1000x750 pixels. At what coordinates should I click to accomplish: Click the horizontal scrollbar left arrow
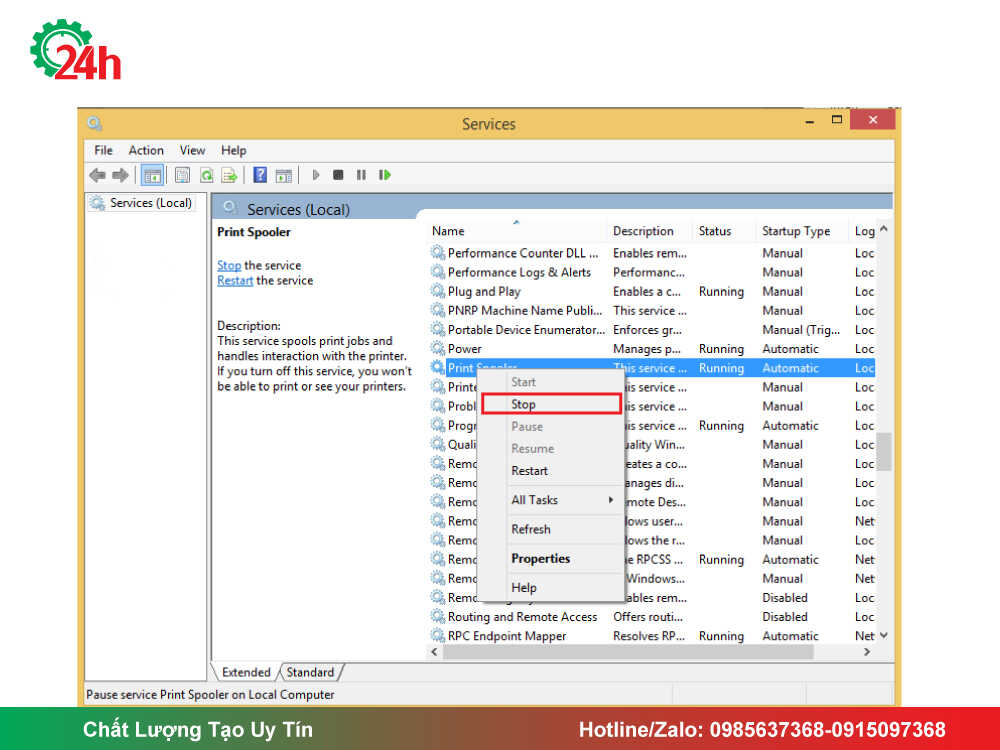point(434,652)
